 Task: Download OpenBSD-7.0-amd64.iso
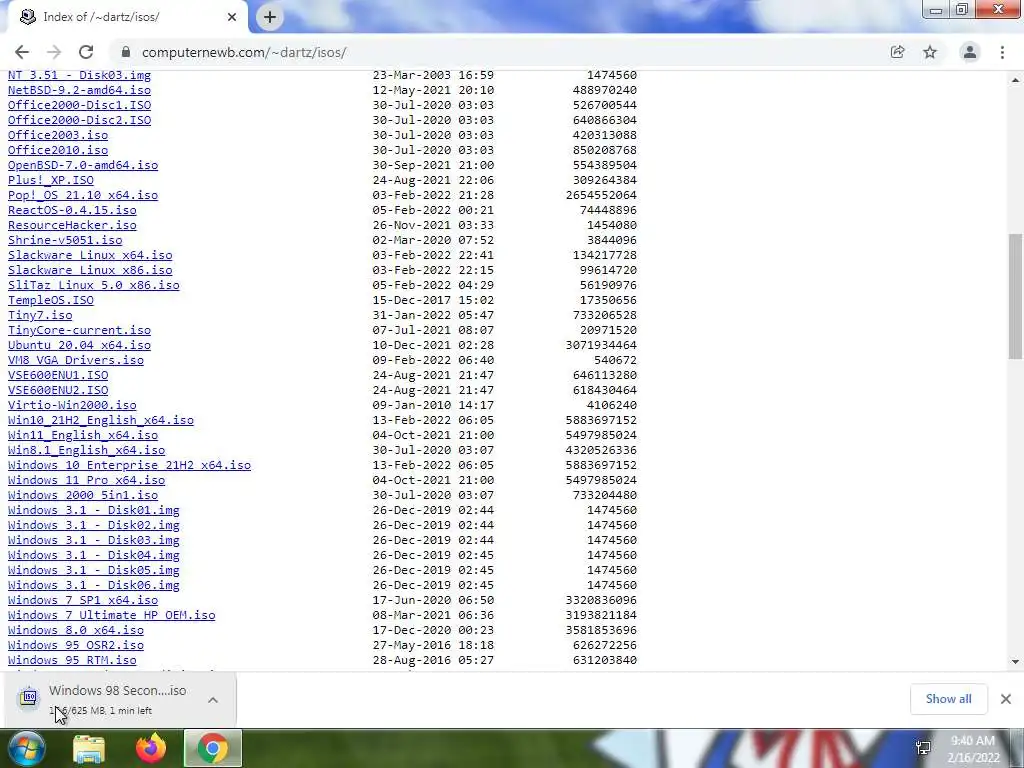coord(83,165)
